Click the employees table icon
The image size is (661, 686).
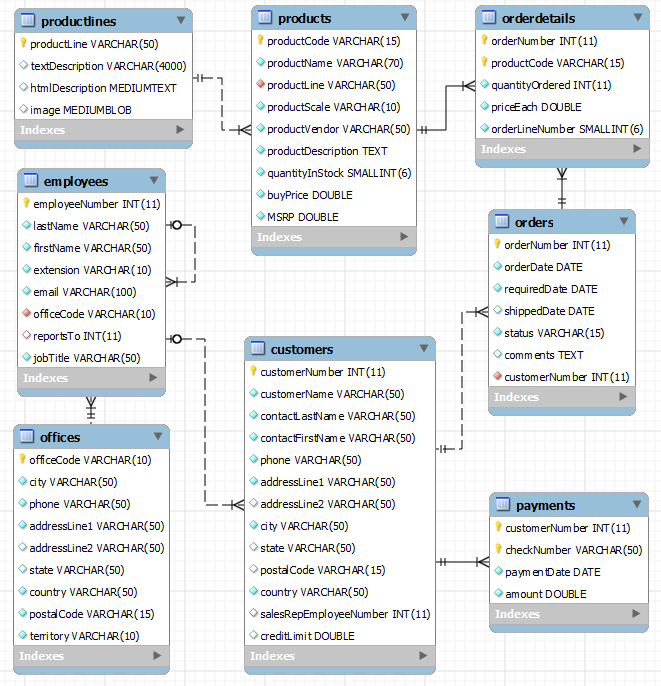30,180
